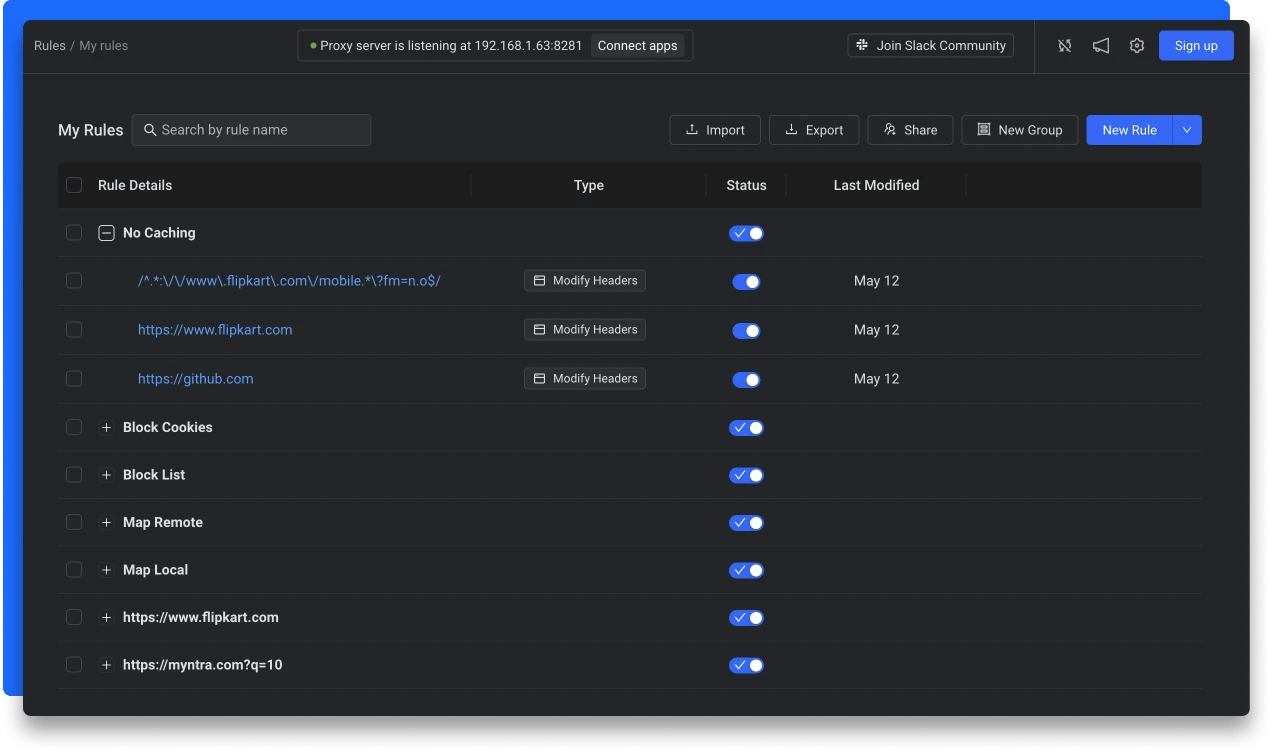Click the New Rule button
This screenshot has height=753, width=1273.
pos(1129,130)
